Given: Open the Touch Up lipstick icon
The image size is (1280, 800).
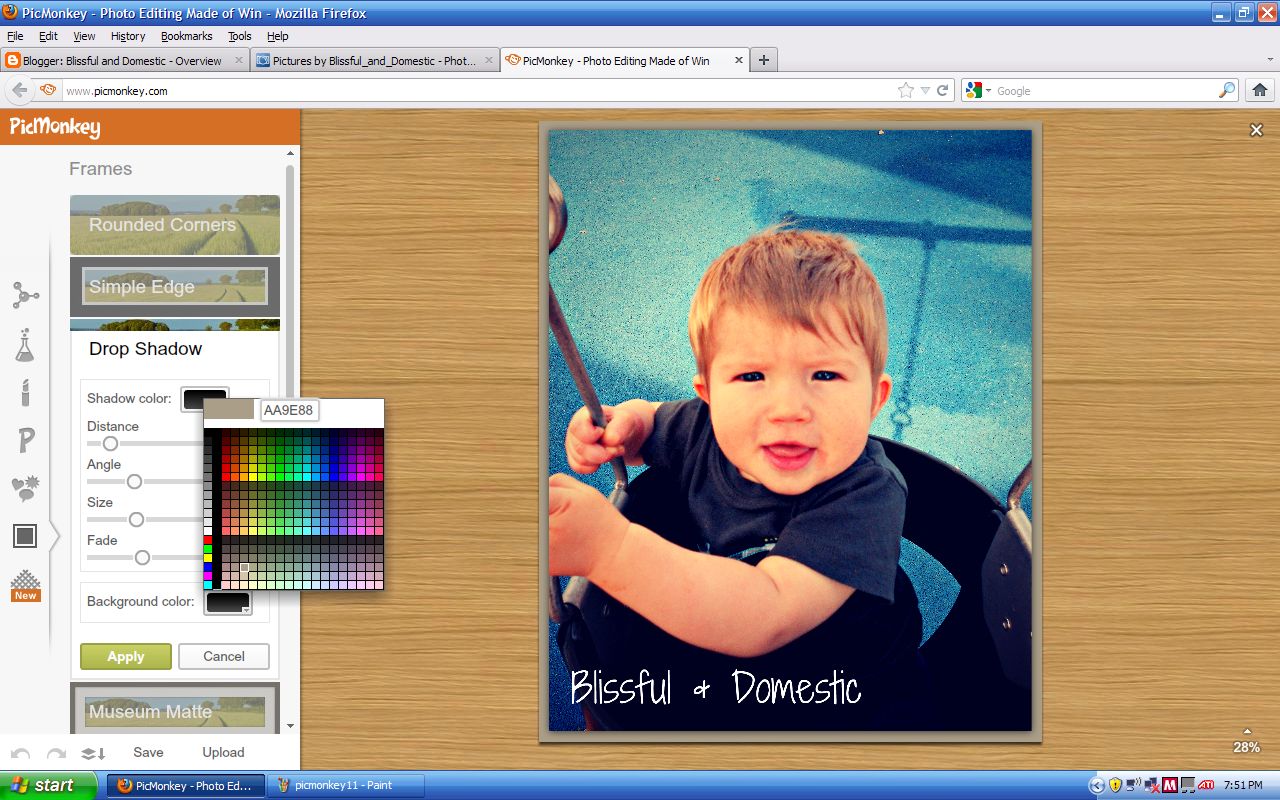Looking at the screenshot, I should 25,392.
